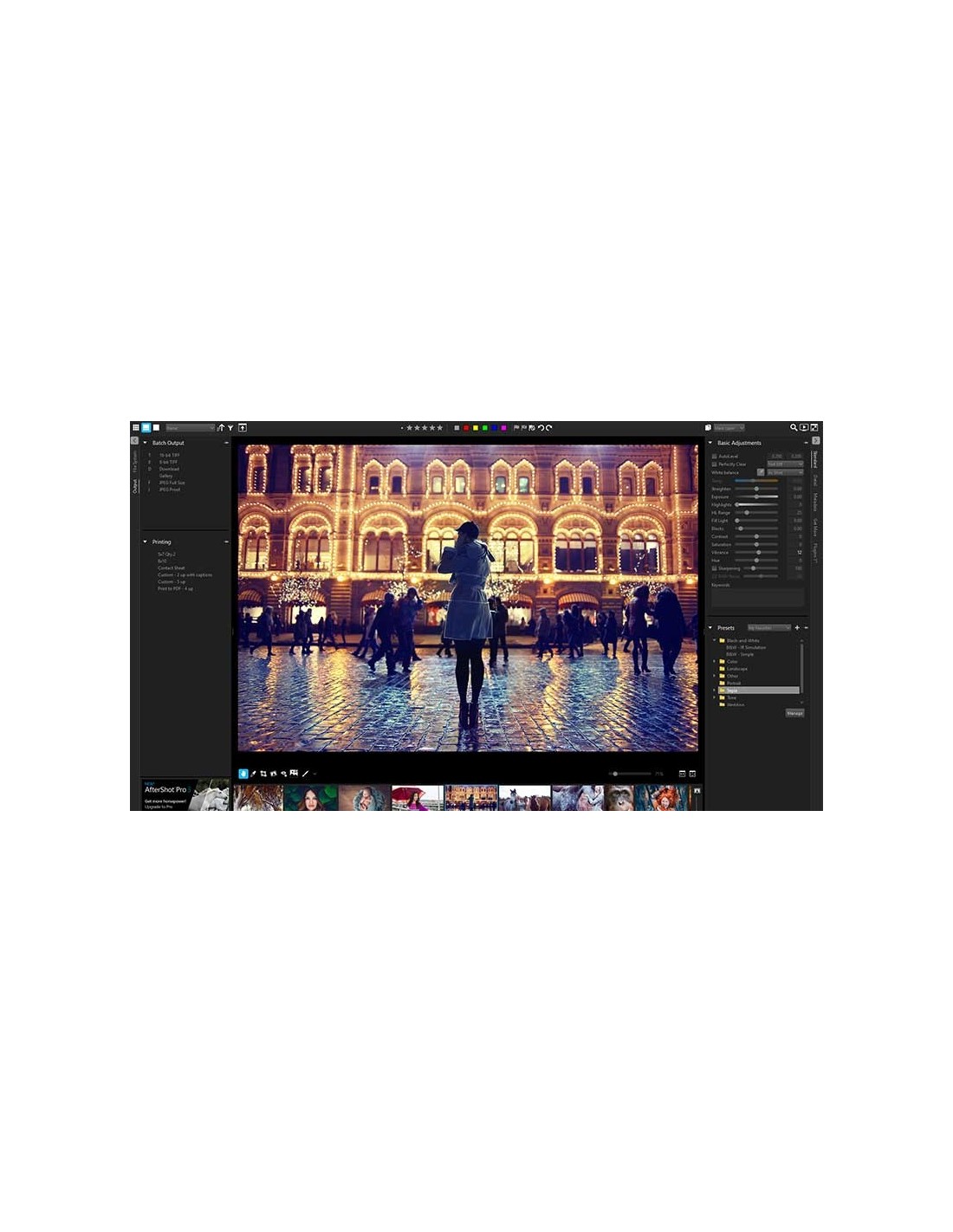
Task: Adjust the Exposure slider
Action: click(x=756, y=496)
